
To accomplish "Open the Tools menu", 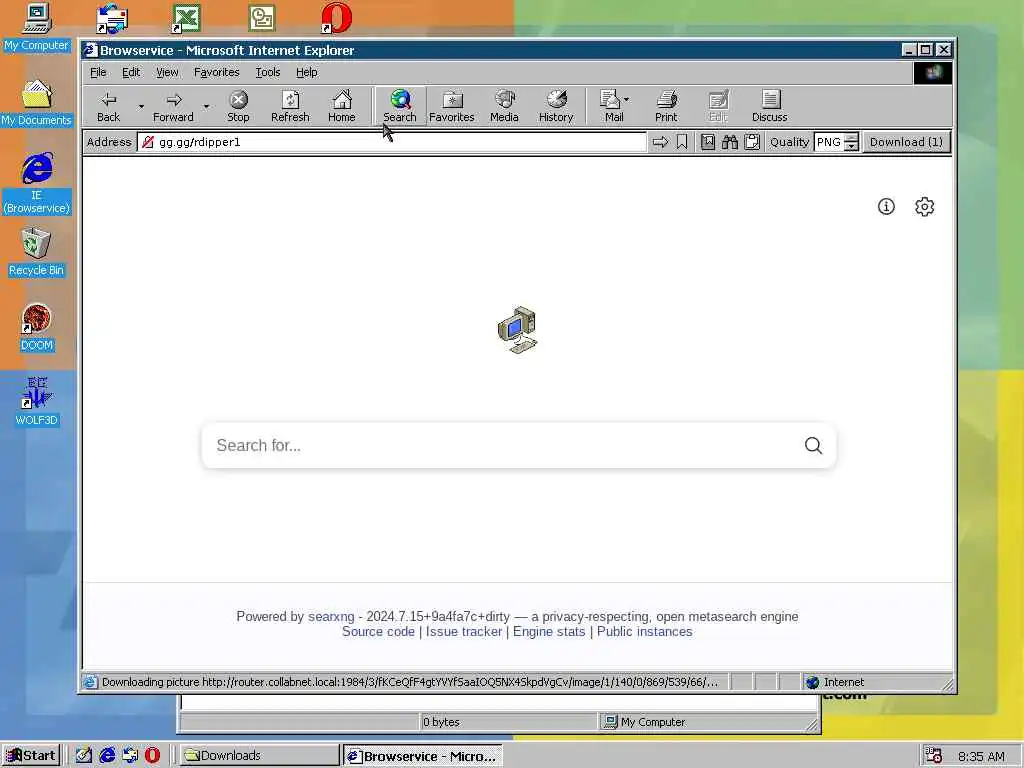I will point(268,72).
